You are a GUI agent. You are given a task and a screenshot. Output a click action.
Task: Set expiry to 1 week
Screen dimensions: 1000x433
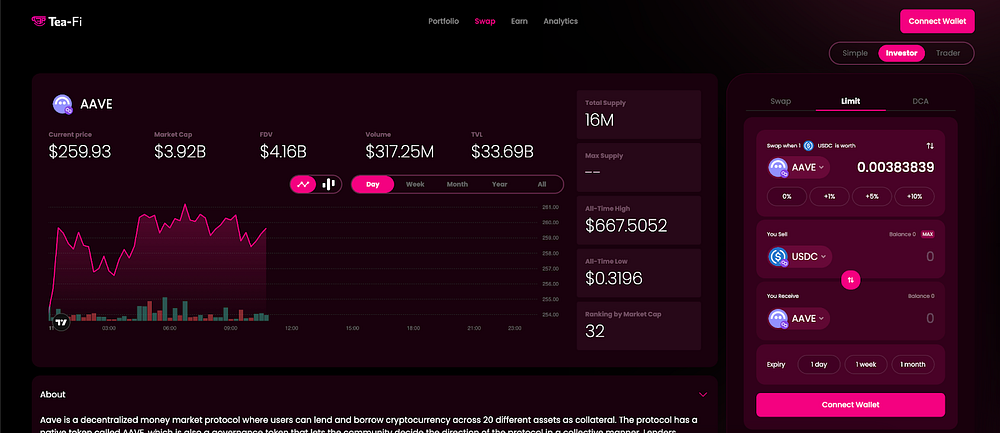tap(866, 365)
